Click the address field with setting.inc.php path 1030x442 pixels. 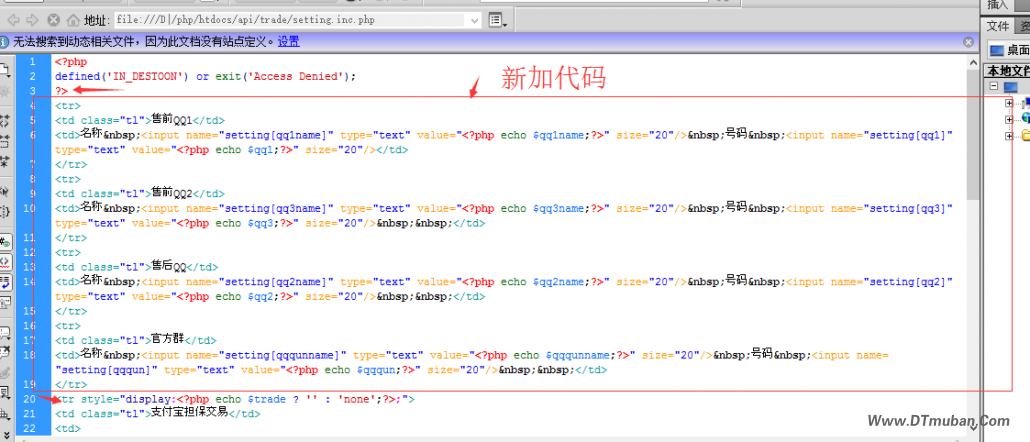[x=290, y=19]
